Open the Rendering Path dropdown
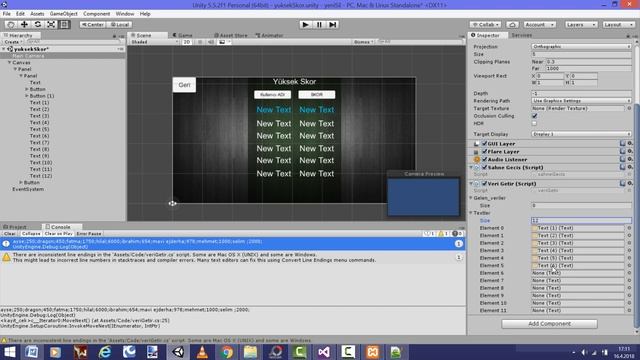The width and height of the screenshot is (640, 360). (x=581, y=101)
